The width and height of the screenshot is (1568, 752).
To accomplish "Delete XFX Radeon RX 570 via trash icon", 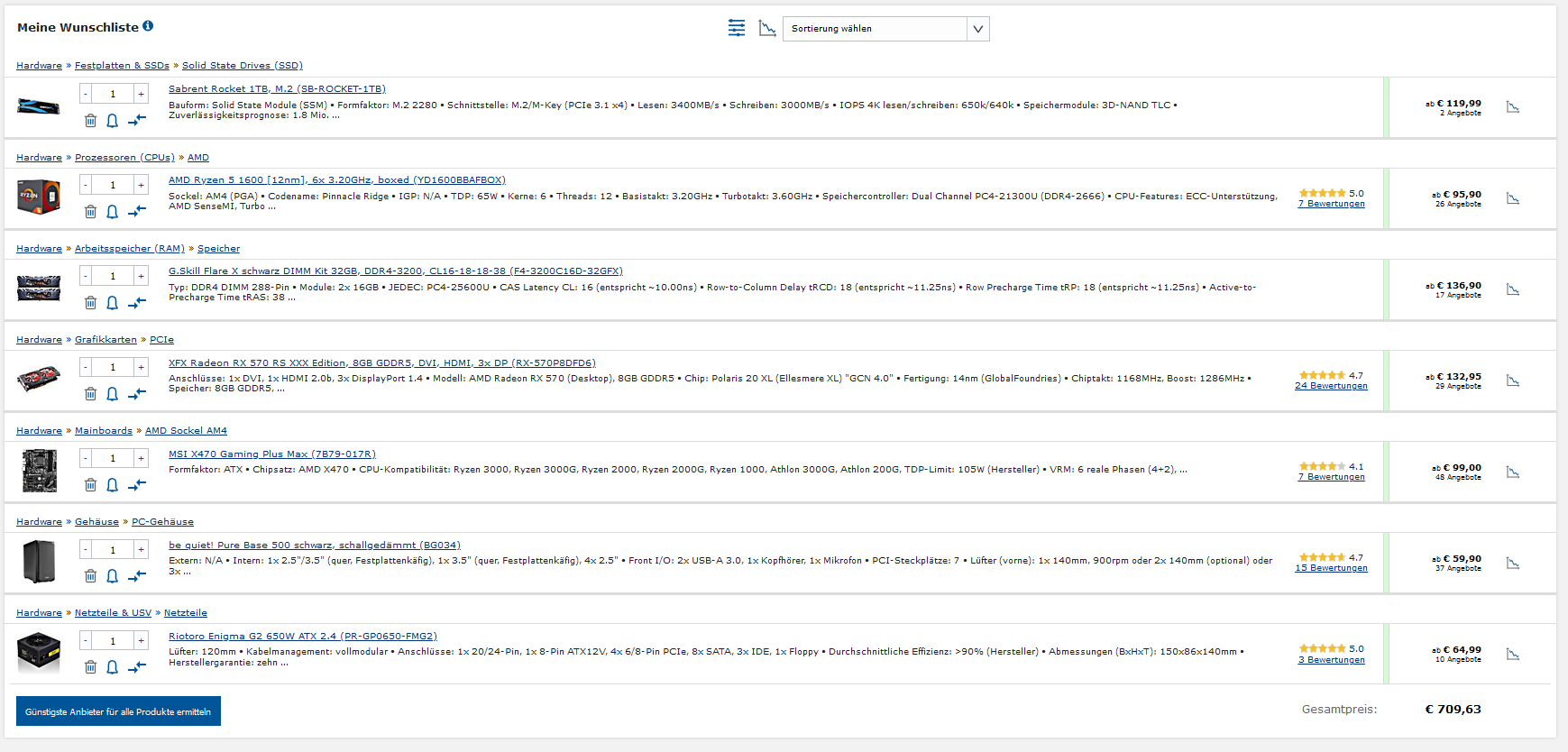I will click(x=90, y=393).
